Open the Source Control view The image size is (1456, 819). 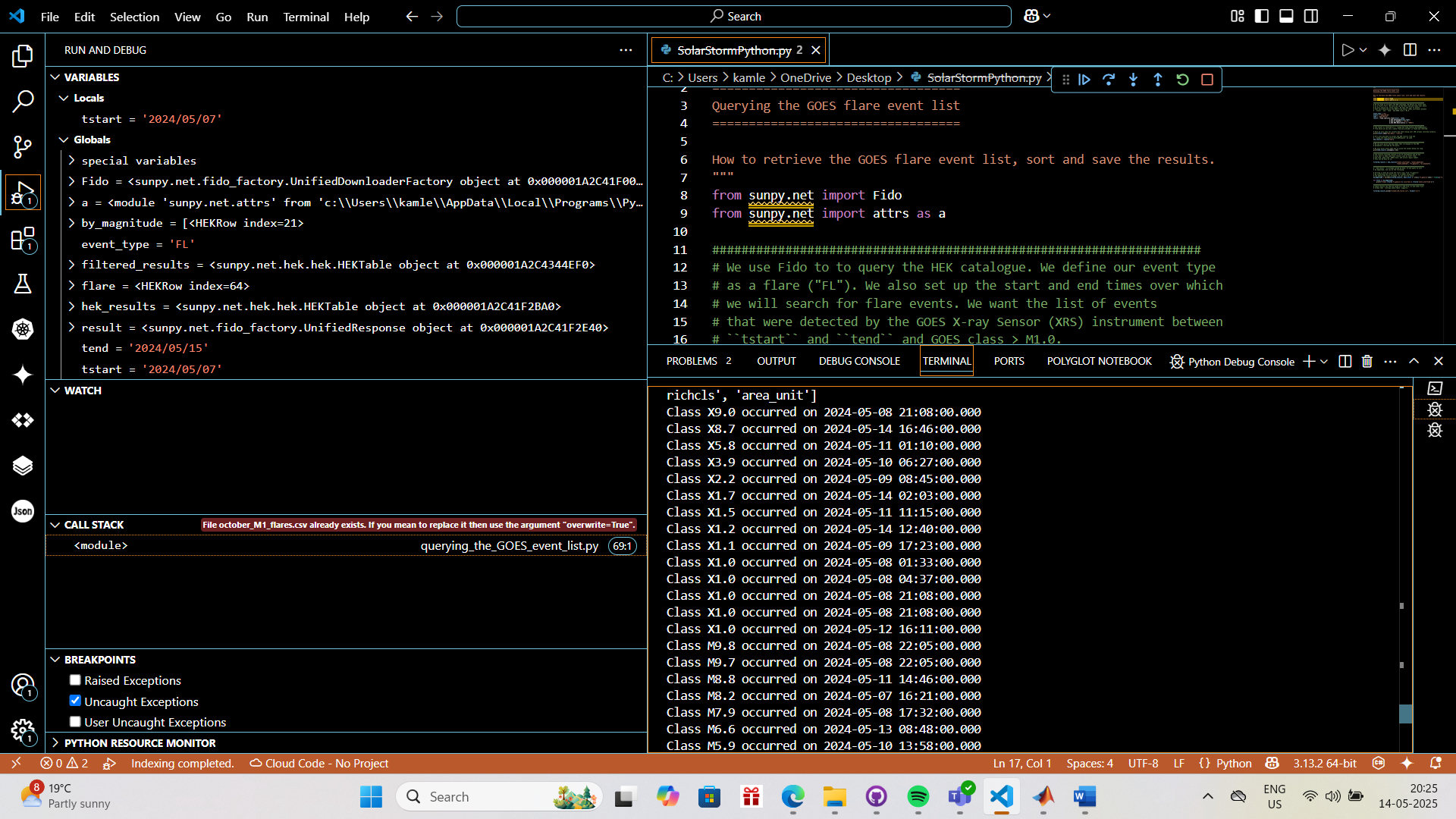tap(23, 147)
